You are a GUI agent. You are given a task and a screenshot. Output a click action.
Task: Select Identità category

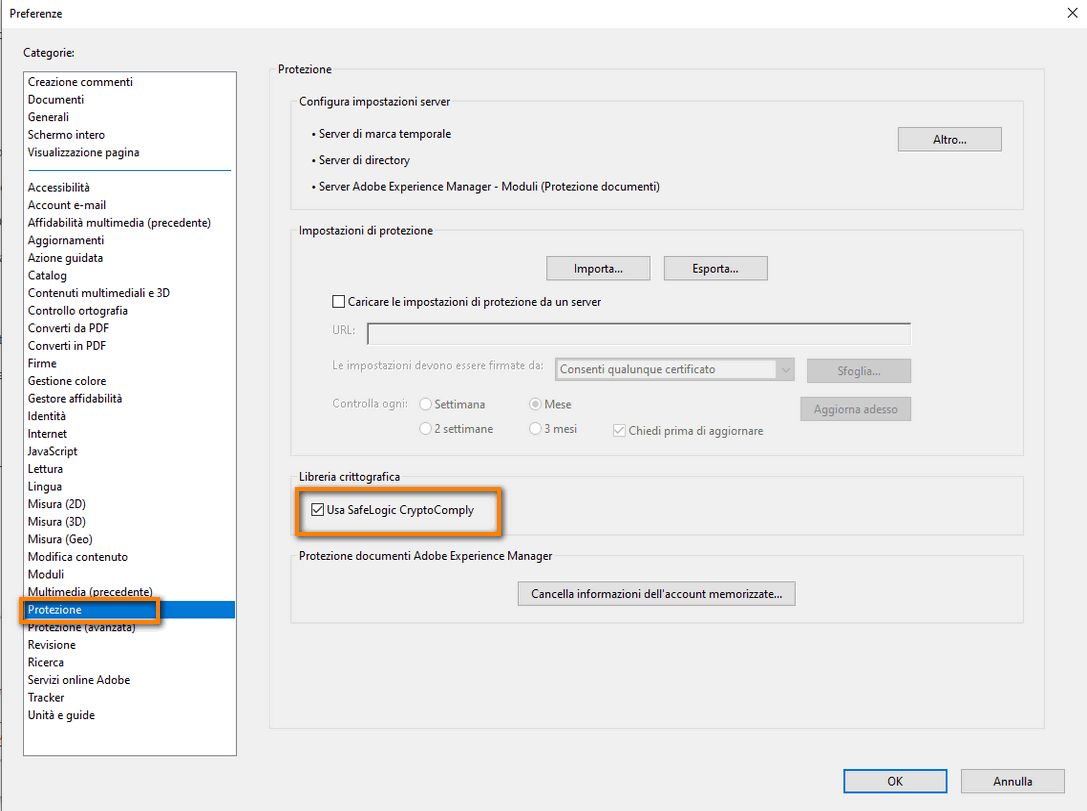(x=46, y=416)
